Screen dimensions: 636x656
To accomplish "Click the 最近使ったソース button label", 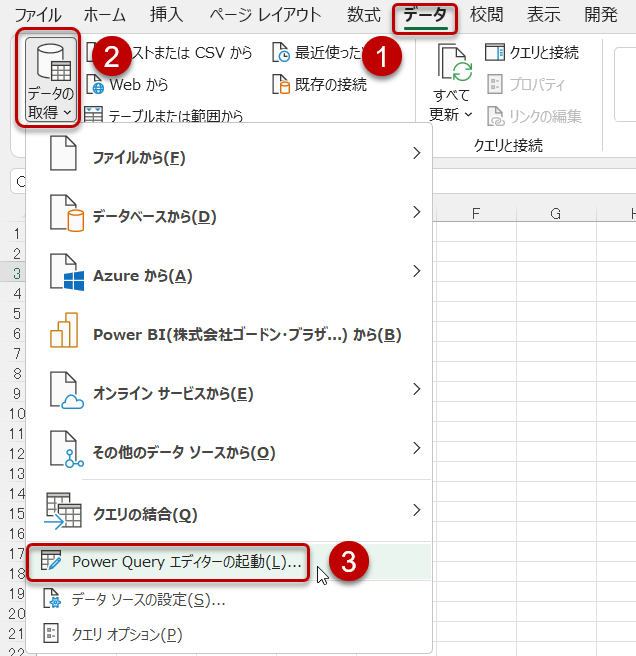I will pyautogui.click(x=329, y=52).
